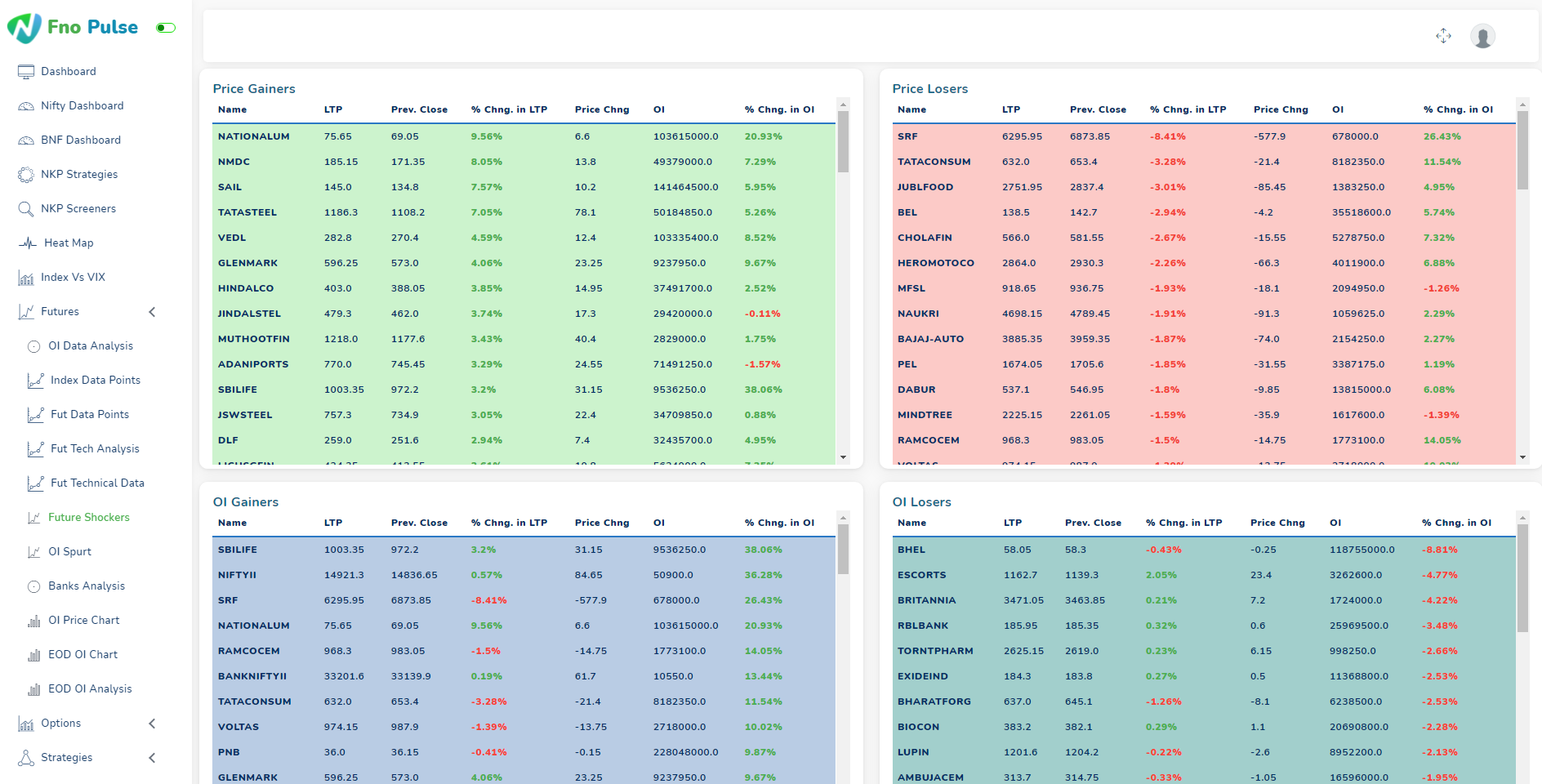Viewport: 1542px width, 784px height.
Task: Click TATASTEEL in Price Gainers table
Action: coord(247,212)
